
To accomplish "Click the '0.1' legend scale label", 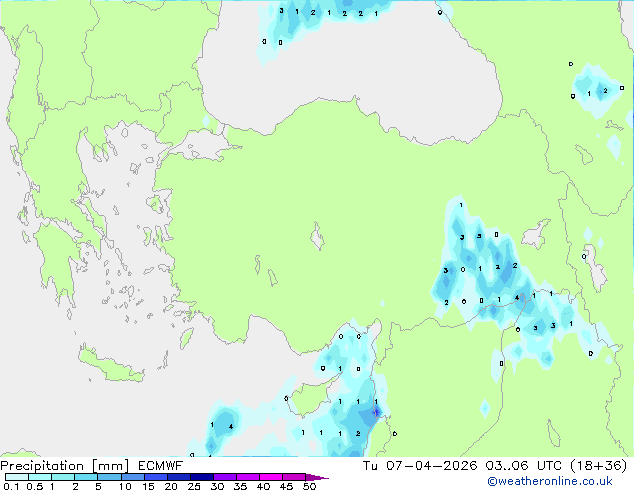I will coord(11,486).
